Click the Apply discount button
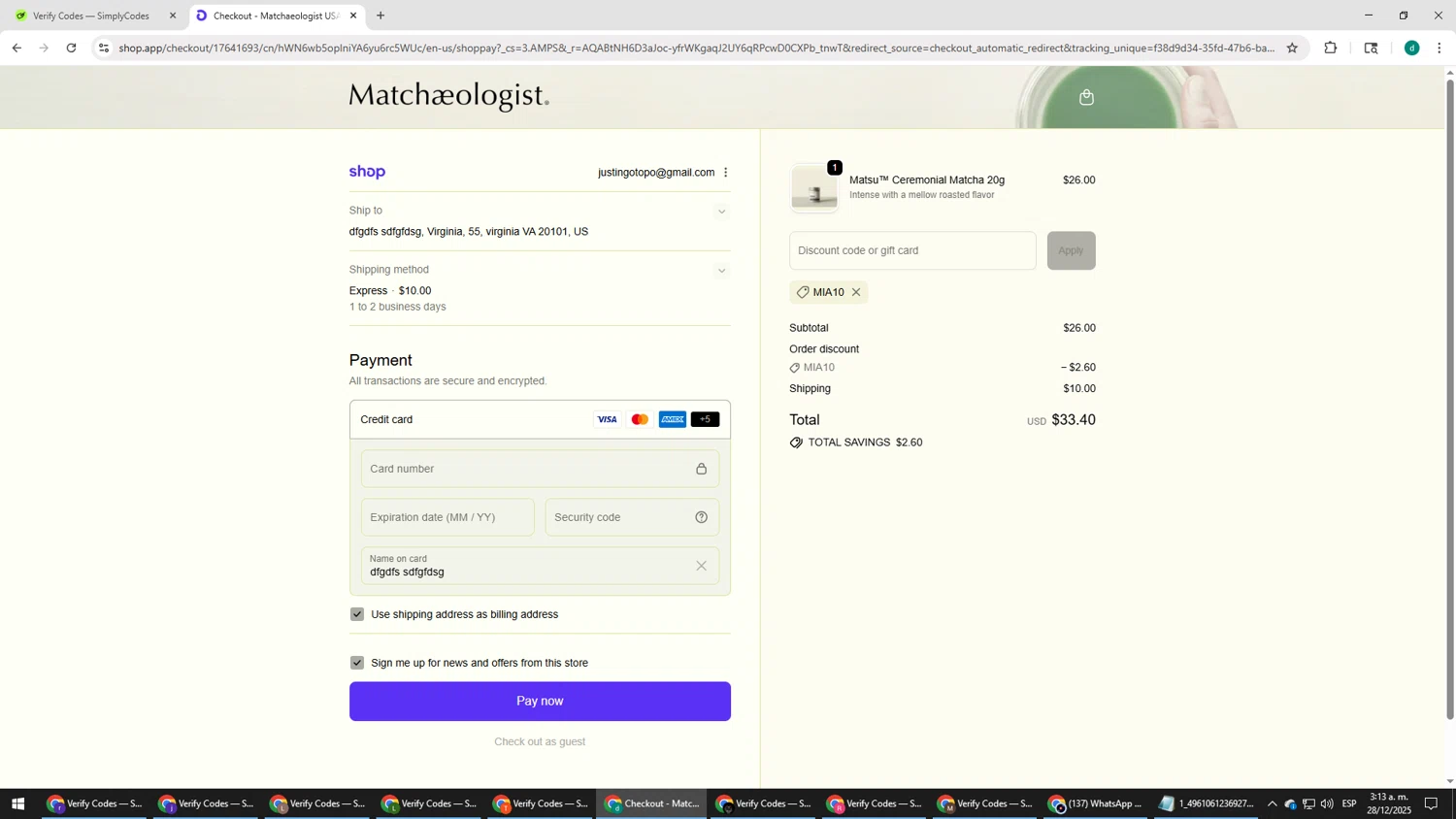Screen dimensions: 1456x819 point(1071,250)
